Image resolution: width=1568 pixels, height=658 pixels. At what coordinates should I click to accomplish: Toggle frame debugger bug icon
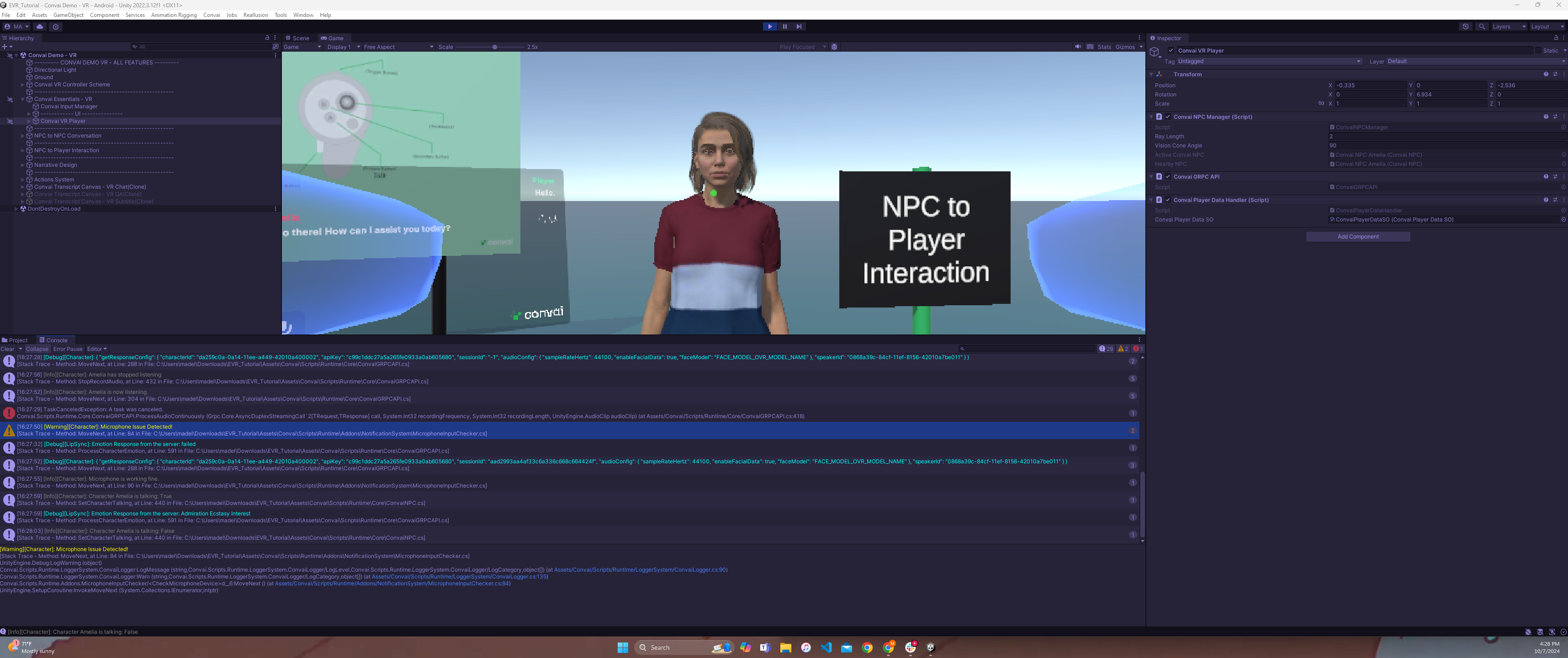click(834, 47)
